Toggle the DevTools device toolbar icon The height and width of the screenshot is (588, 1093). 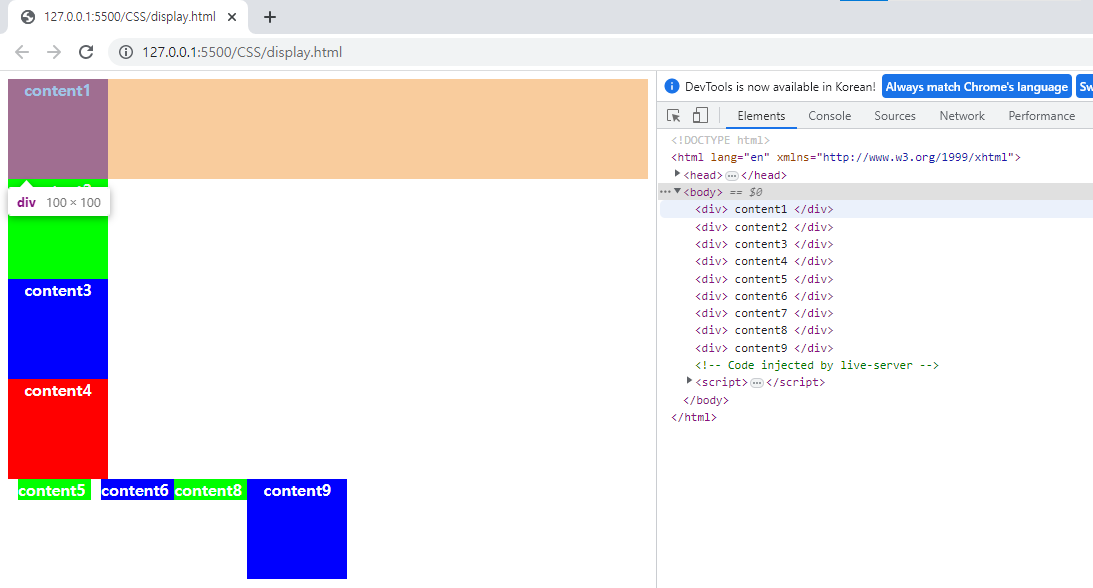click(x=700, y=116)
